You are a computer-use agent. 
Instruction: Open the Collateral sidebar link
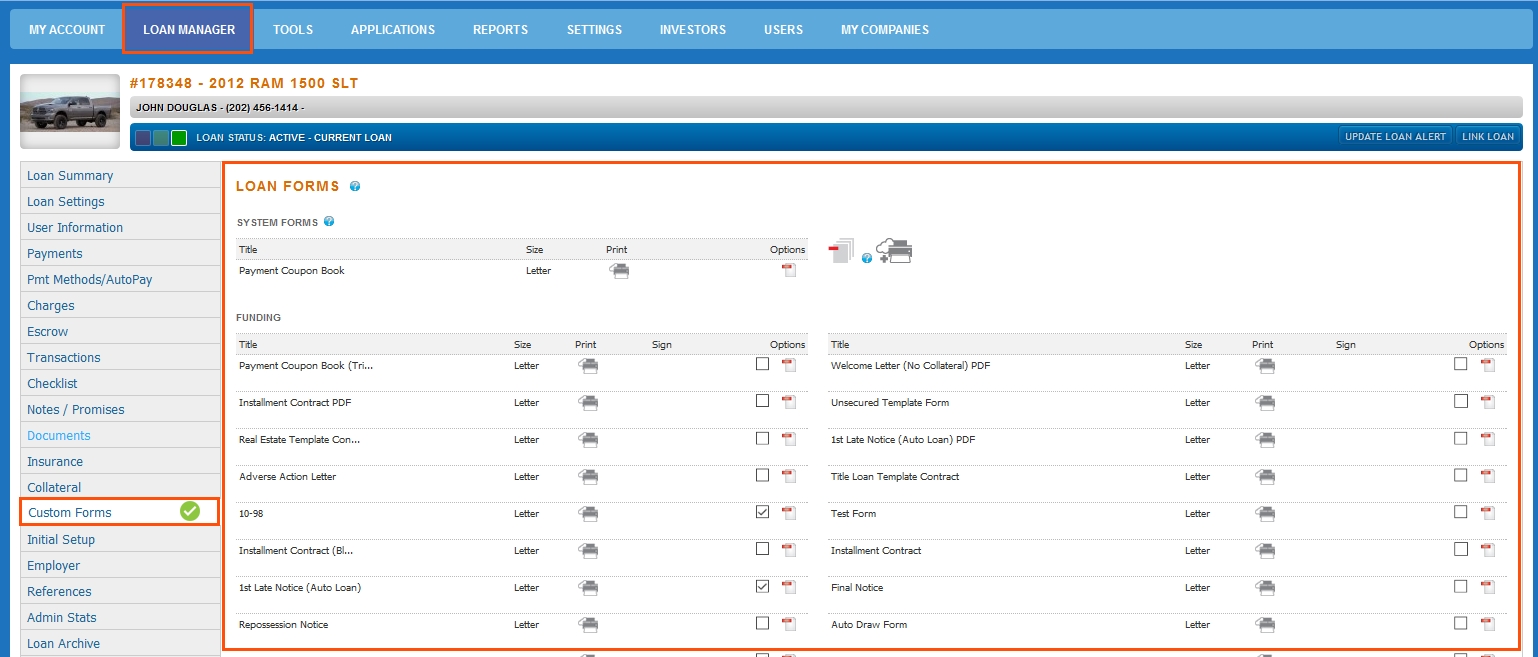pyautogui.click(x=120, y=487)
